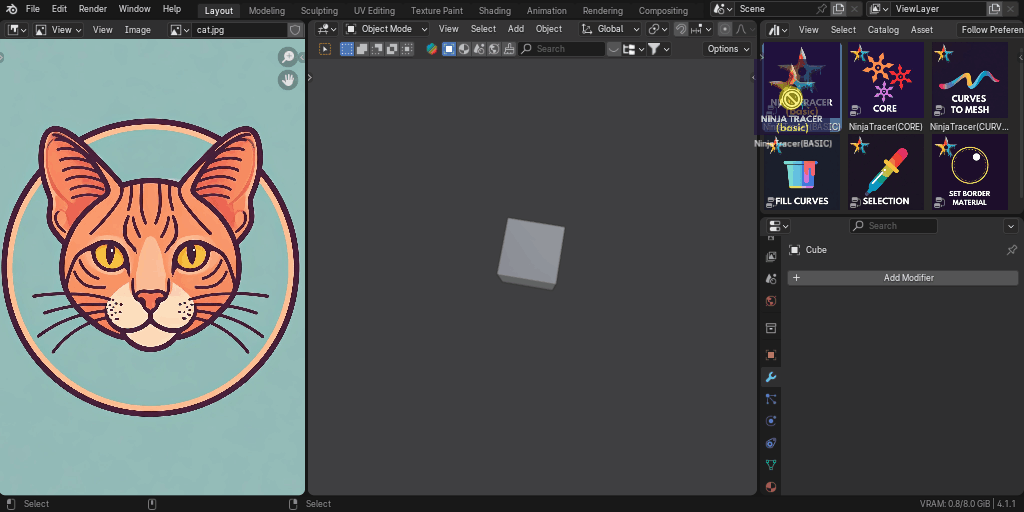1024x512 pixels.
Task: Open the viewport Add menu
Action: point(516,29)
